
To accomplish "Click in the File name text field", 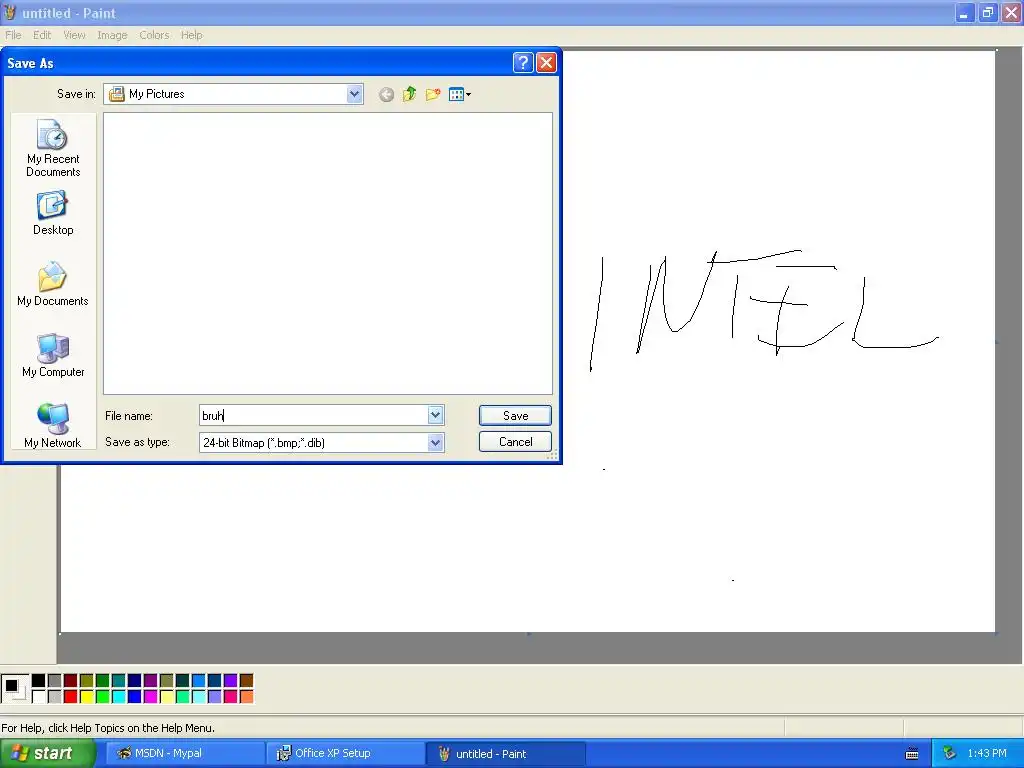I will tap(313, 415).
